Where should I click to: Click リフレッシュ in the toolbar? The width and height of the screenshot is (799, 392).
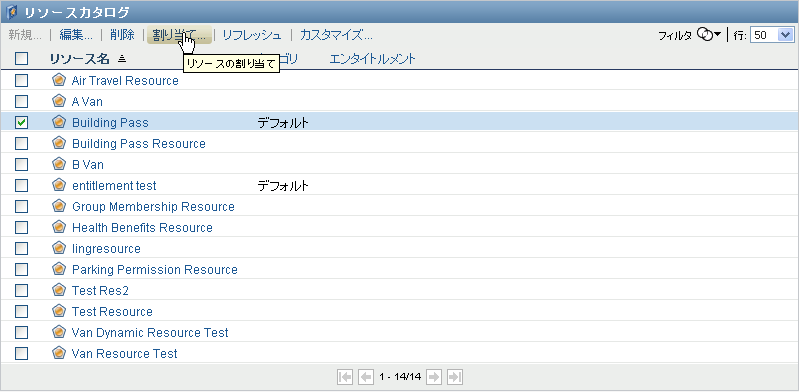pyautogui.click(x=252, y=35)
